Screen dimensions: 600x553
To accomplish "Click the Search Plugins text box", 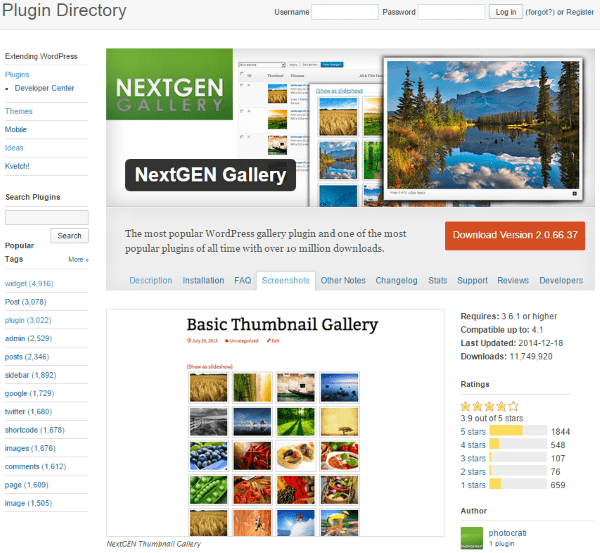I will pos(46,217).
